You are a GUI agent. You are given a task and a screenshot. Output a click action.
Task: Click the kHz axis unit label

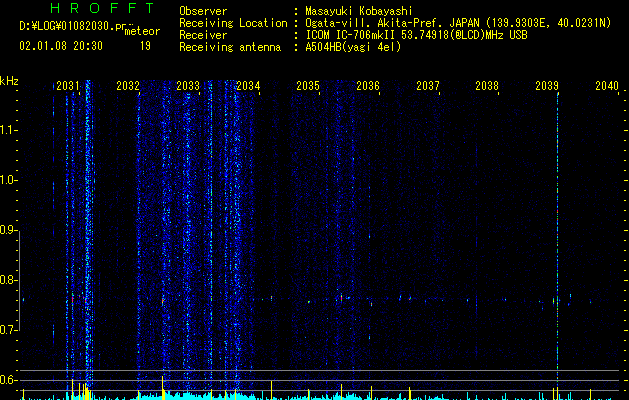click(9, 81)
